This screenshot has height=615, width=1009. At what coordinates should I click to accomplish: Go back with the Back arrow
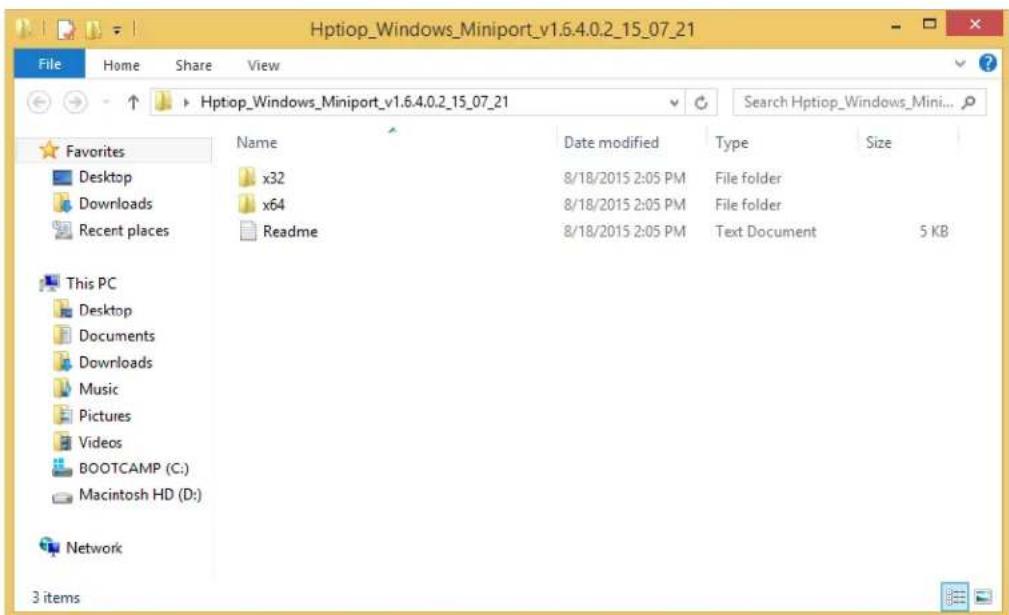click(39, 102)
